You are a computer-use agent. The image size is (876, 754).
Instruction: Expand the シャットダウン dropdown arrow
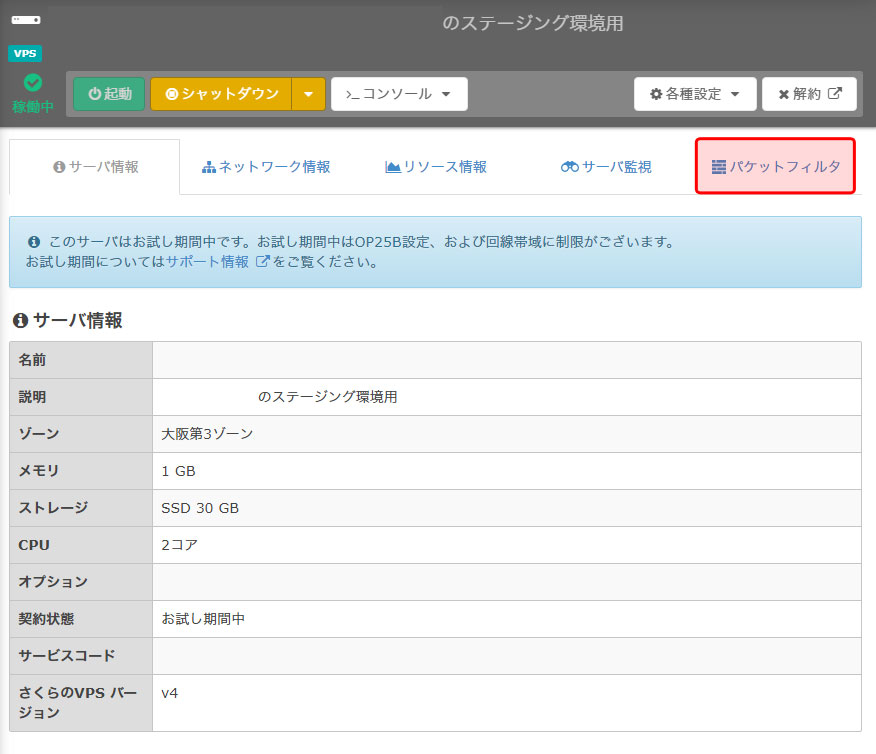308,94
